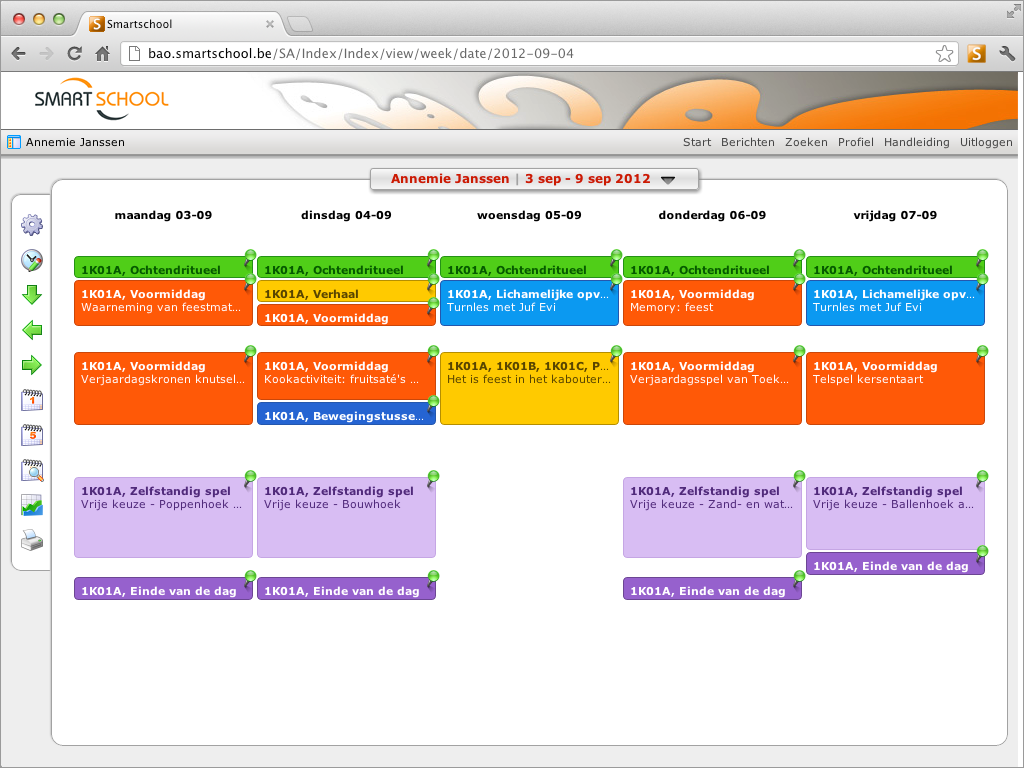The height and width of the screenshot is (768, 1024).
Task: Open the chart statistics icon in sidebar
Action: tap(32, 505)
